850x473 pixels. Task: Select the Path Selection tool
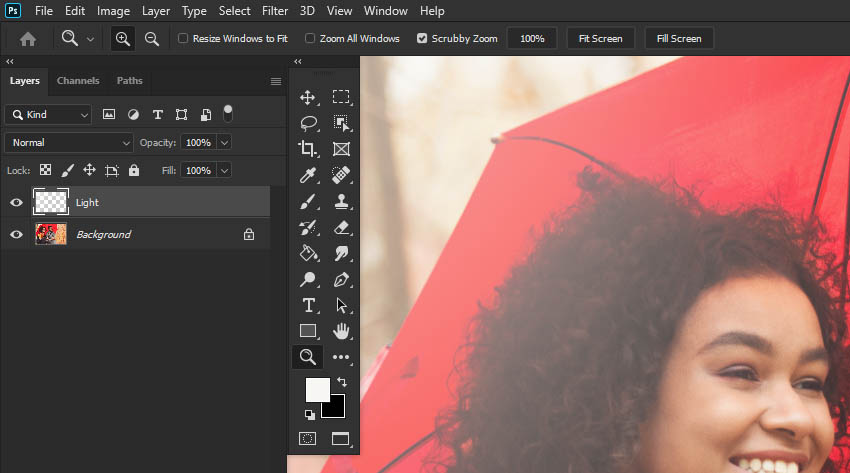click(341, 306)
